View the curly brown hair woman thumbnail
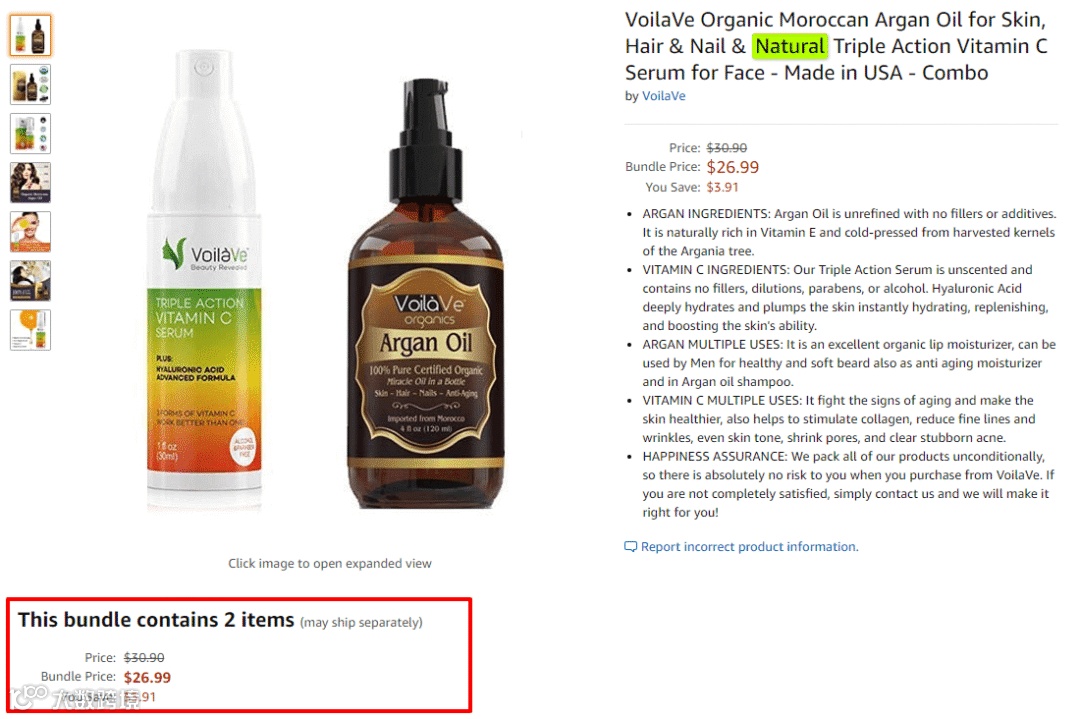 30,183
